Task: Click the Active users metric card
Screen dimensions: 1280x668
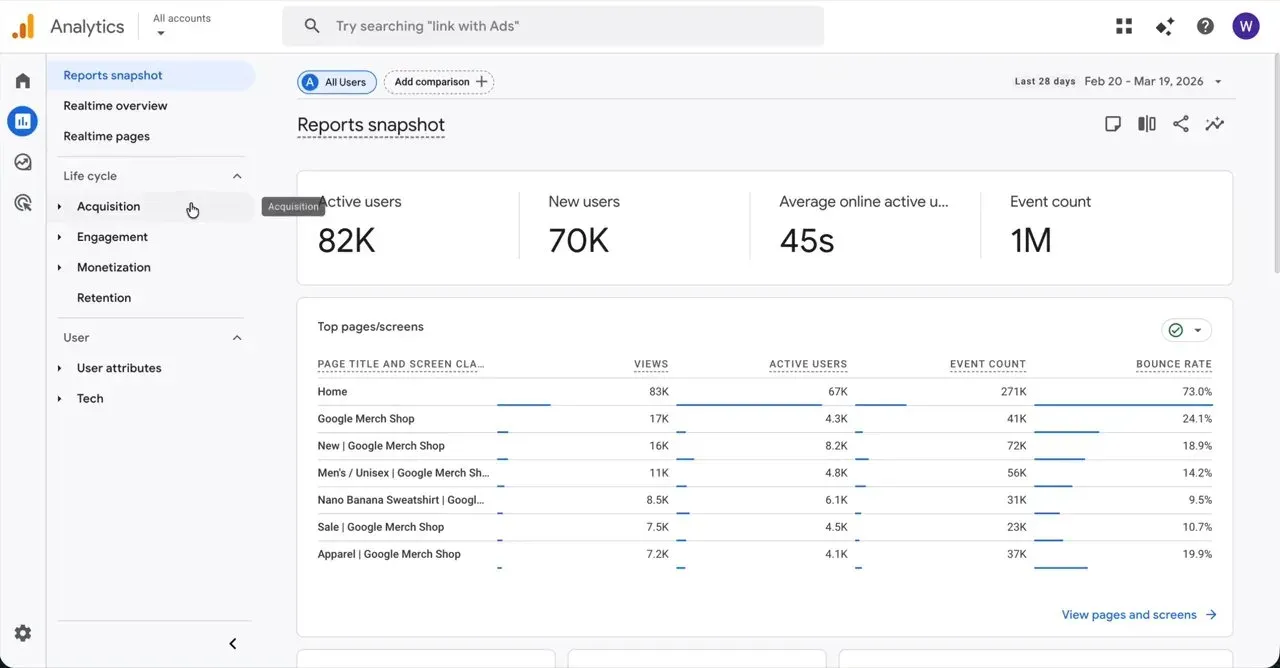Action: pos(409,228)
